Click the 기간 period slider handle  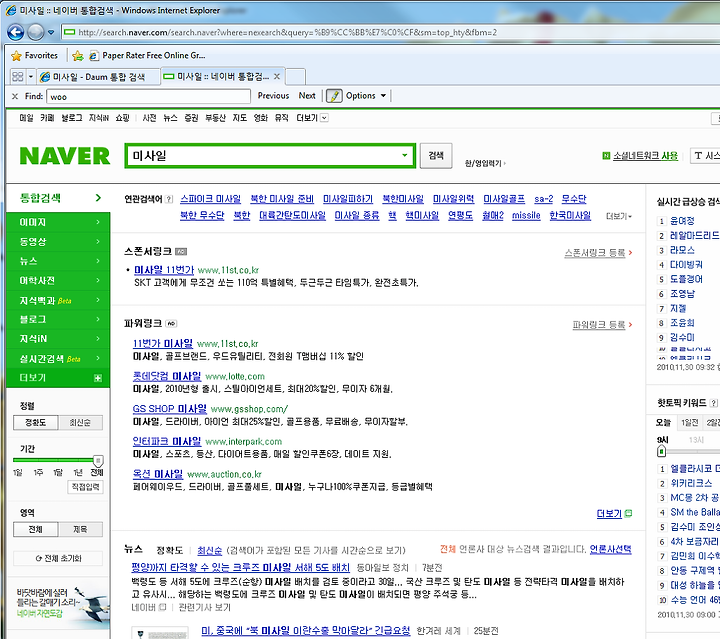click(98, 460)
